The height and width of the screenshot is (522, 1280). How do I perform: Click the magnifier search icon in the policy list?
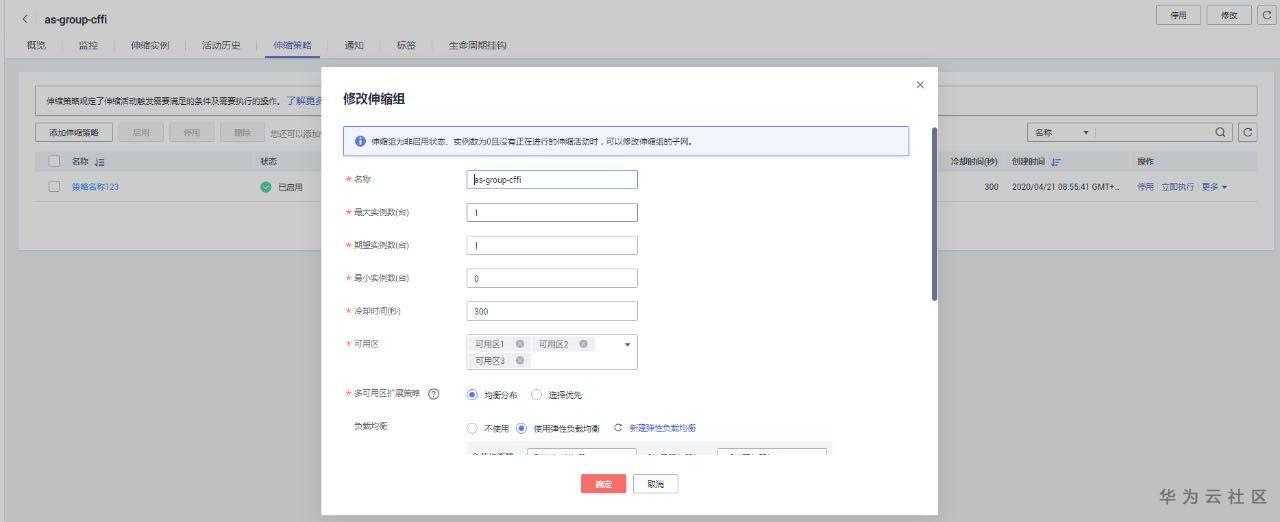click(x=1221, y=132)
